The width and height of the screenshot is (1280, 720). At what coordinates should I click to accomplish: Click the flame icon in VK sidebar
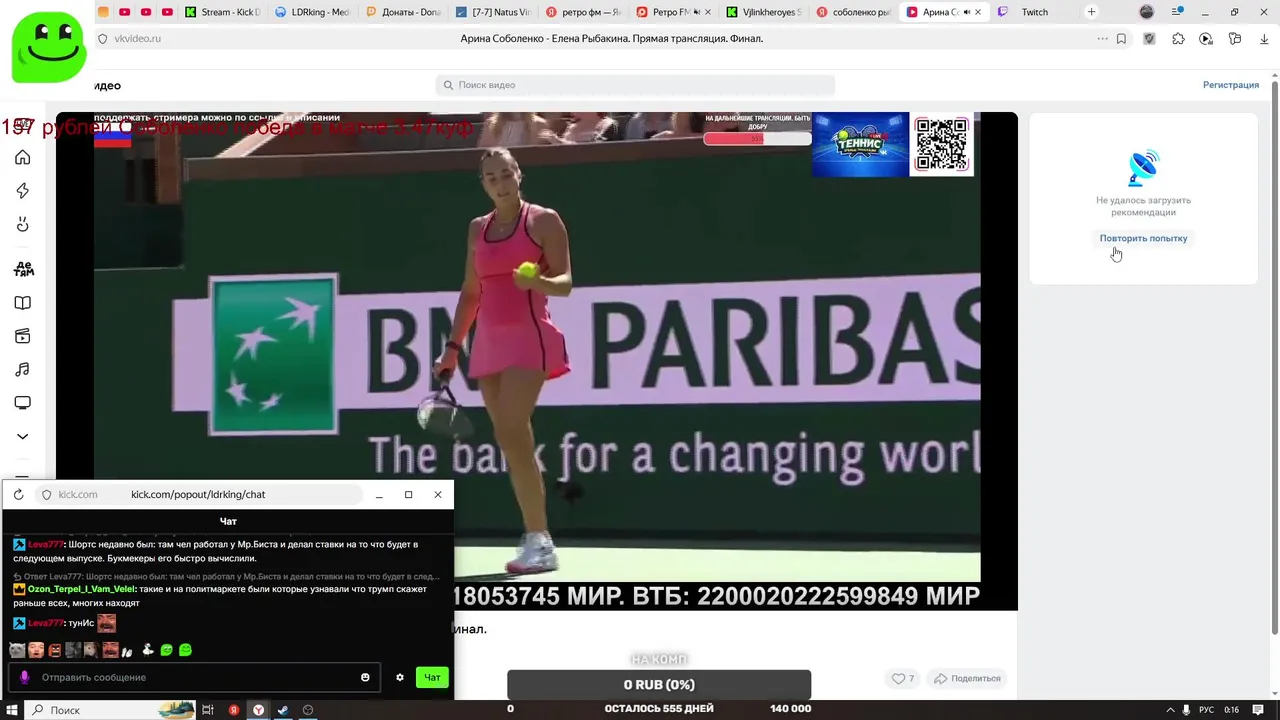(x=22, y=224)
